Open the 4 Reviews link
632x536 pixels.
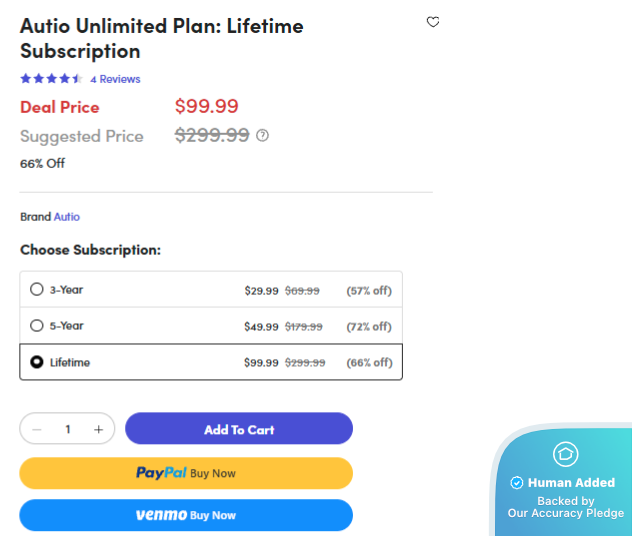pyautogui.click(x=115, y=79)
